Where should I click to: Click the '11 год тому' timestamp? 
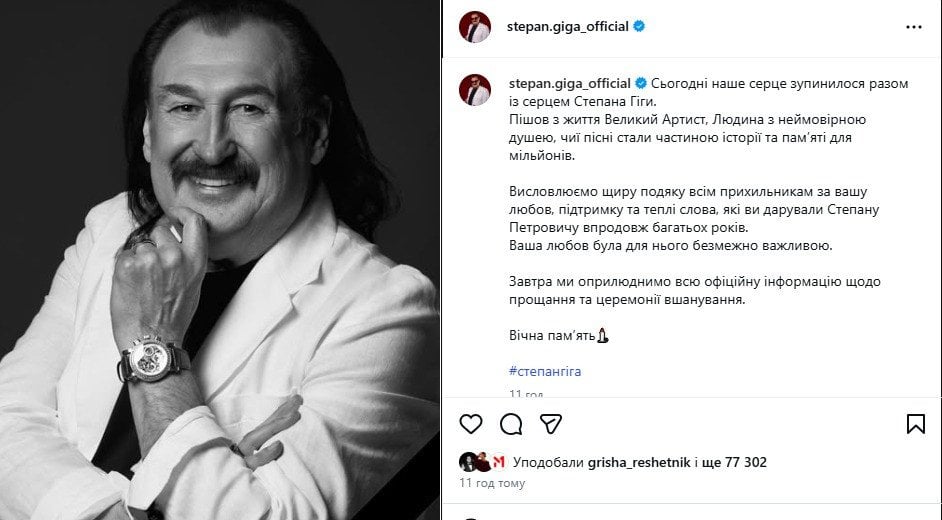coord(492,483)
